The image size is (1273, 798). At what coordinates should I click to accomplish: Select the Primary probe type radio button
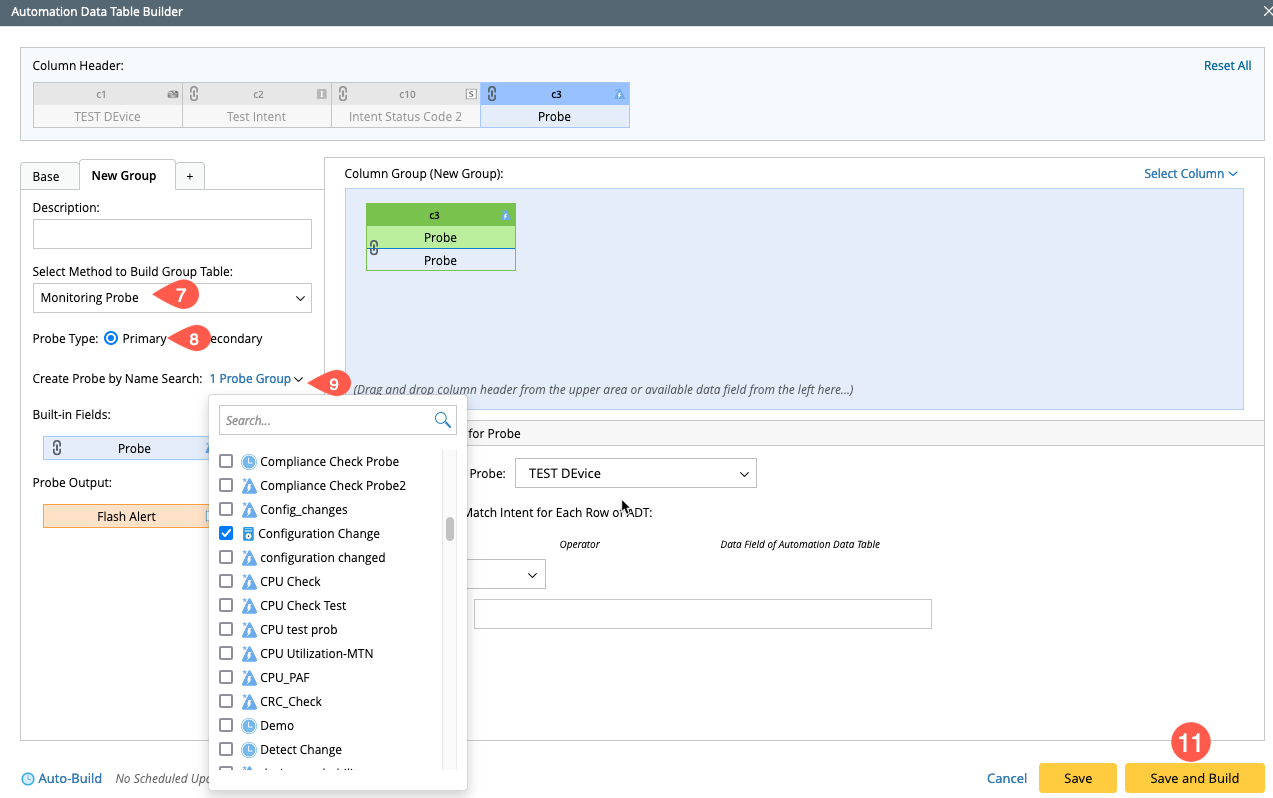pos(111,338)
